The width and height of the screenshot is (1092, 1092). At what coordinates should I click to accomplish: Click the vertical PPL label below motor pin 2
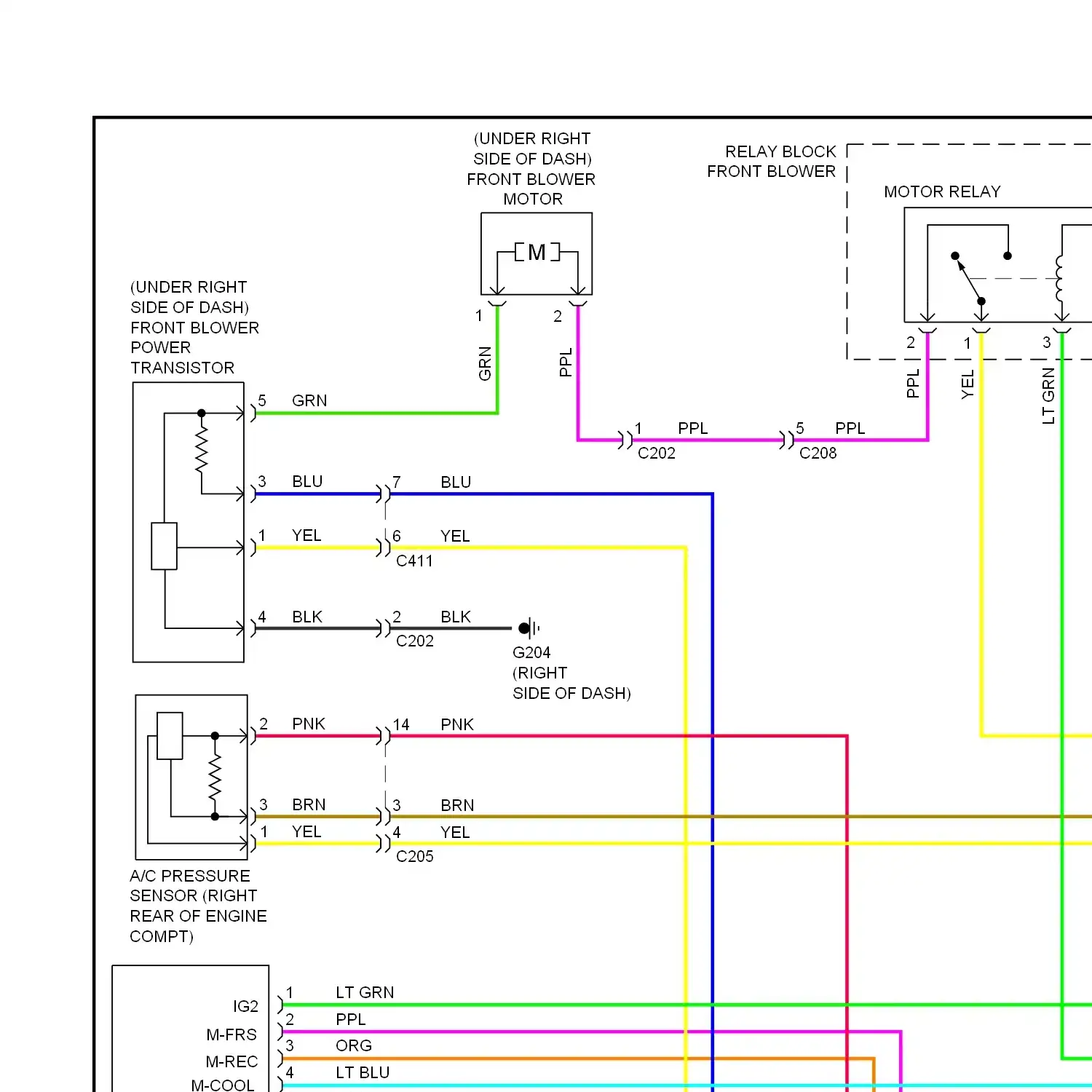click(x=566, y=363)
